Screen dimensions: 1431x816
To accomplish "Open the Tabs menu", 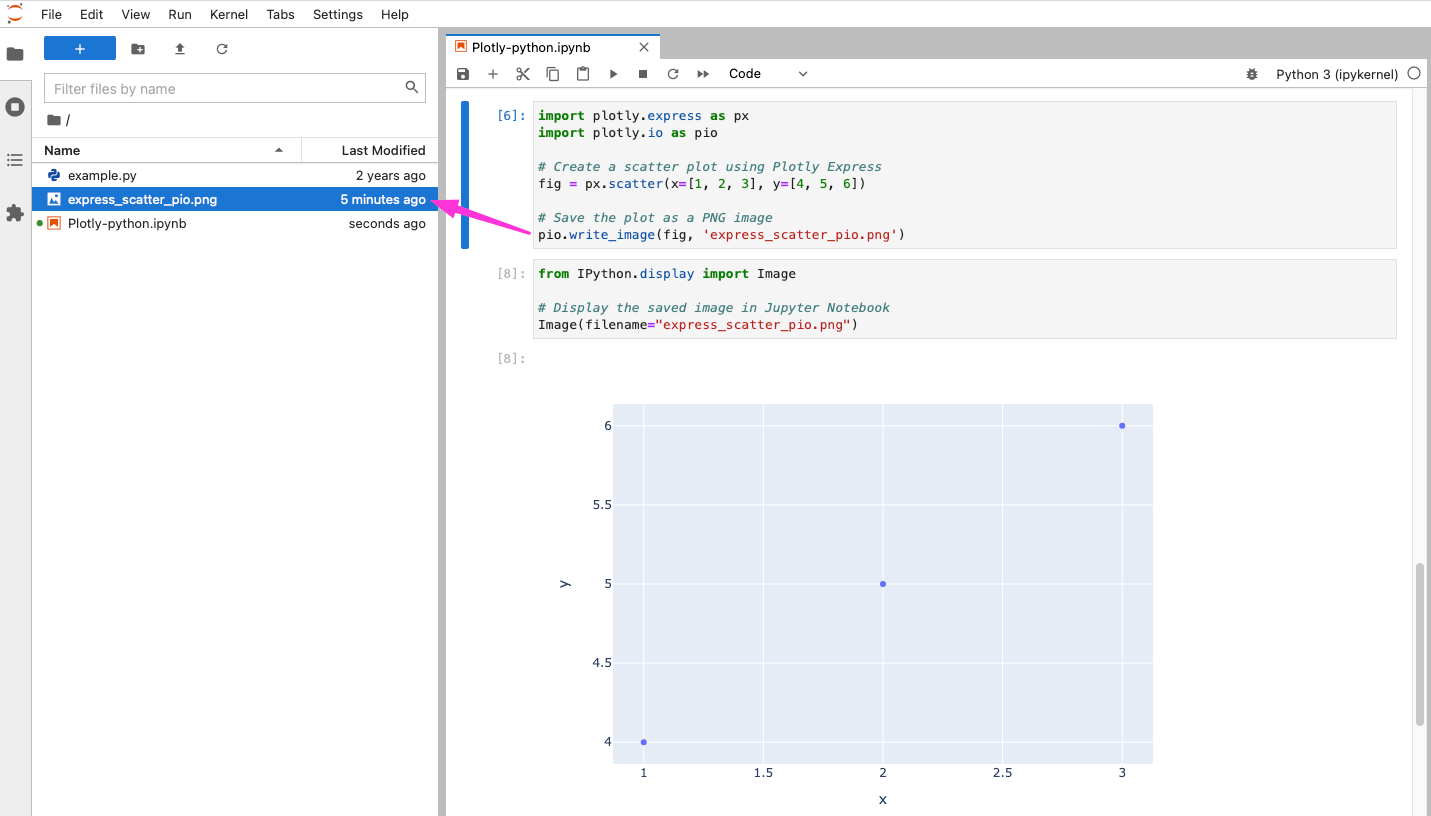I will 280,14.
